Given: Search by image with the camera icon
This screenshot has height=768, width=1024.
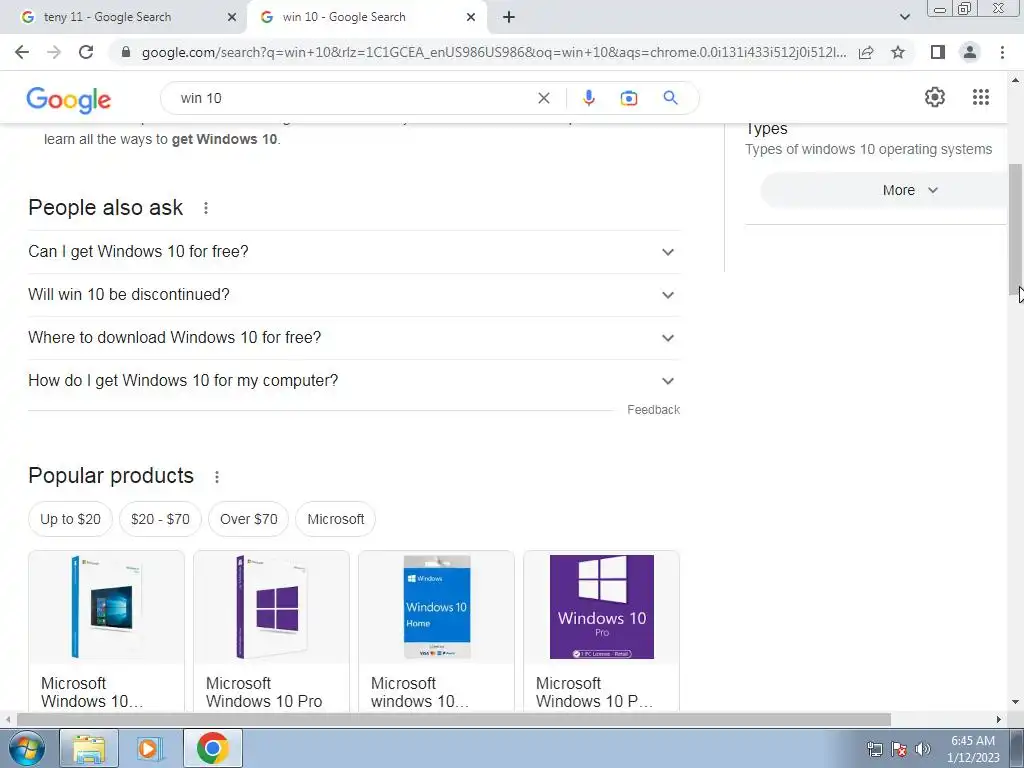Looking at the screenshot, I should point(628,98).
